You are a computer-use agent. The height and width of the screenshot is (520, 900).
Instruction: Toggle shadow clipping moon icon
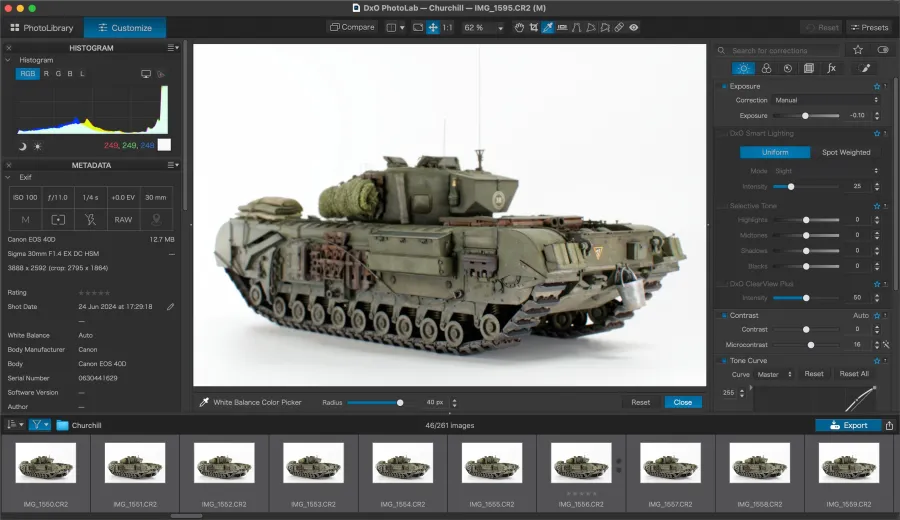(22, 146)
